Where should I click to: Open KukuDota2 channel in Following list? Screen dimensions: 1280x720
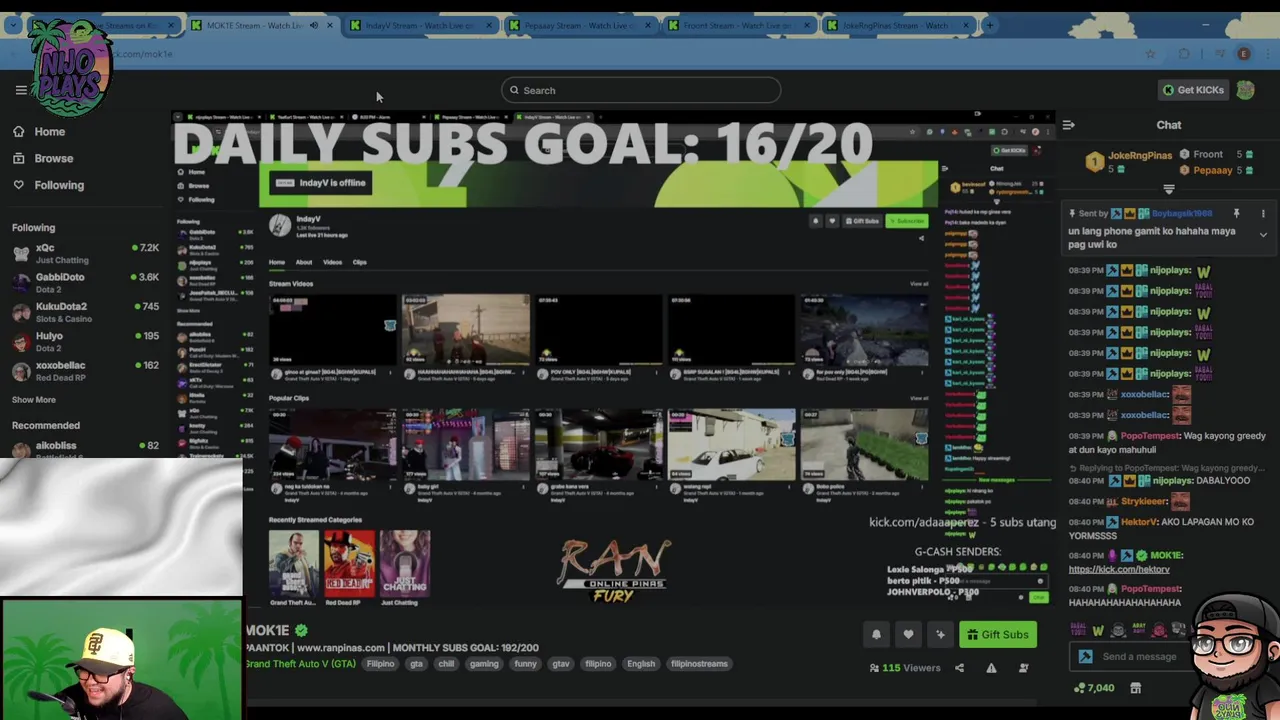(85, 312)
